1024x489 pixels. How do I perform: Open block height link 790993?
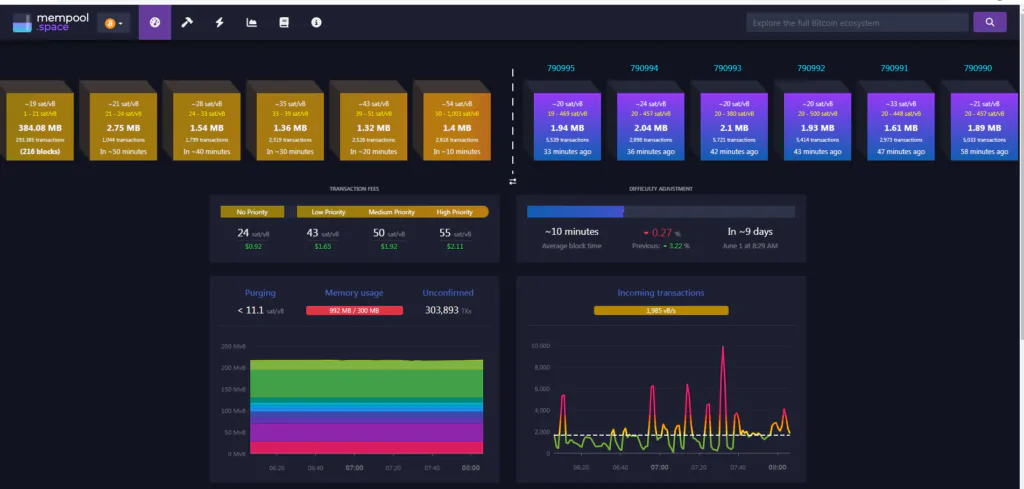[728, 68]
